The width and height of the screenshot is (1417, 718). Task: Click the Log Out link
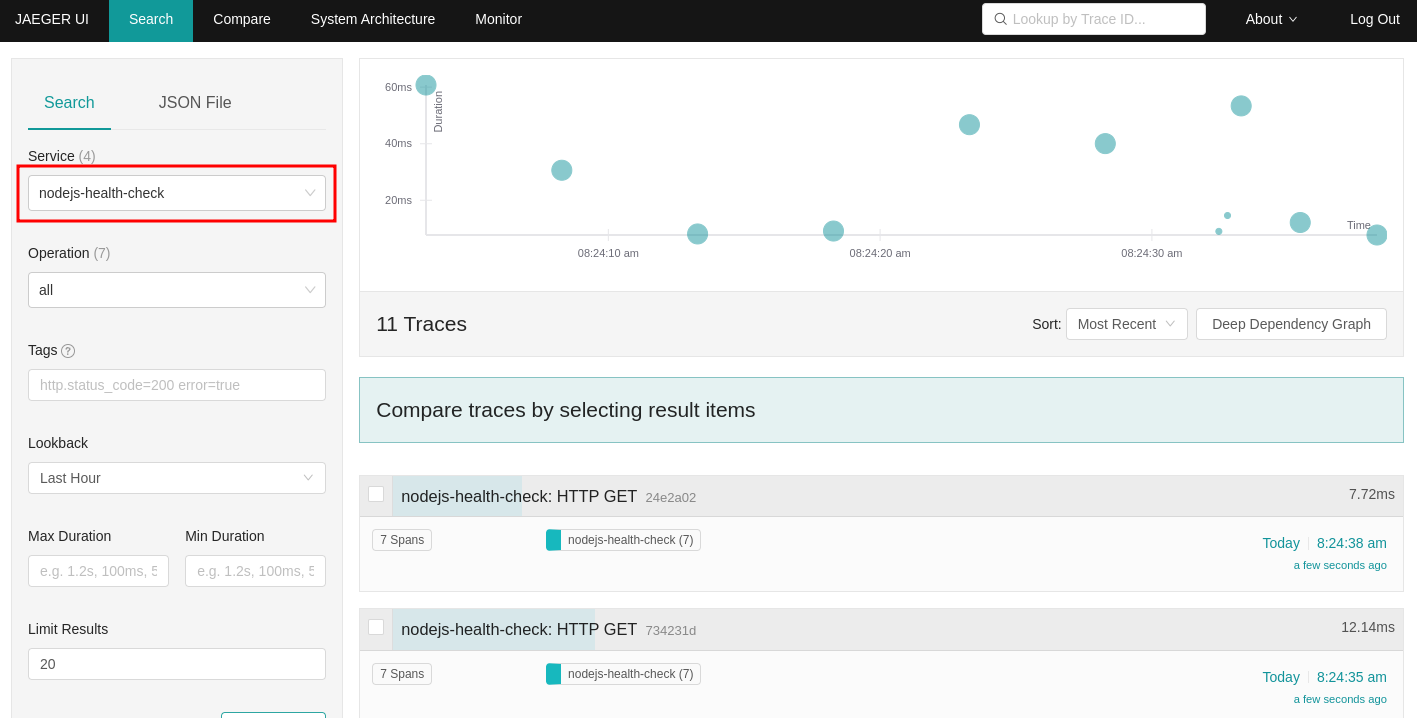pos(1374,19)
